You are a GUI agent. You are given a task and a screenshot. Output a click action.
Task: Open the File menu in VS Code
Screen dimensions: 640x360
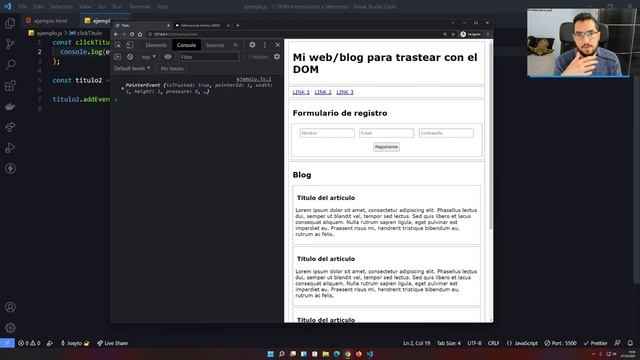click(x=23, y=7)
